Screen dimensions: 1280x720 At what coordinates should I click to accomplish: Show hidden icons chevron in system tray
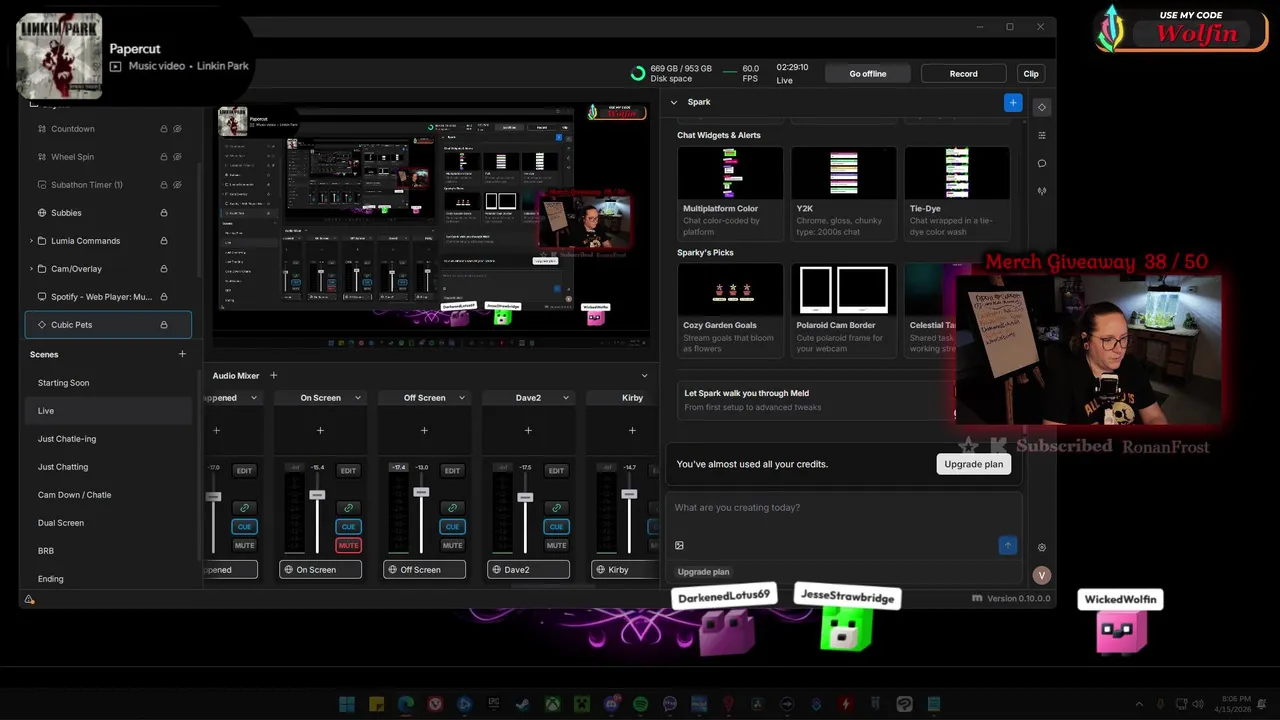pyautogui.click(x=1140, y=704)
